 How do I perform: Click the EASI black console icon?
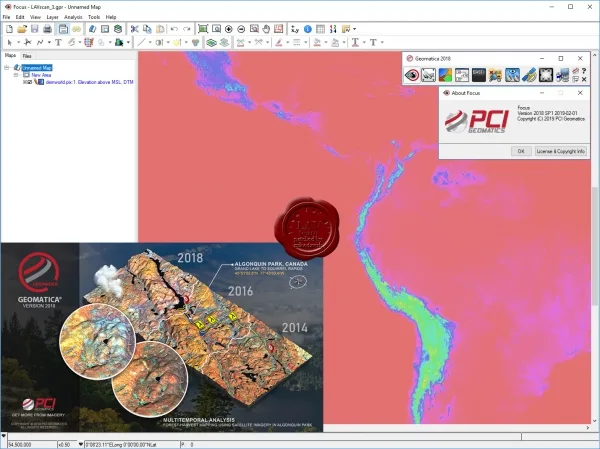pos(479,75)
